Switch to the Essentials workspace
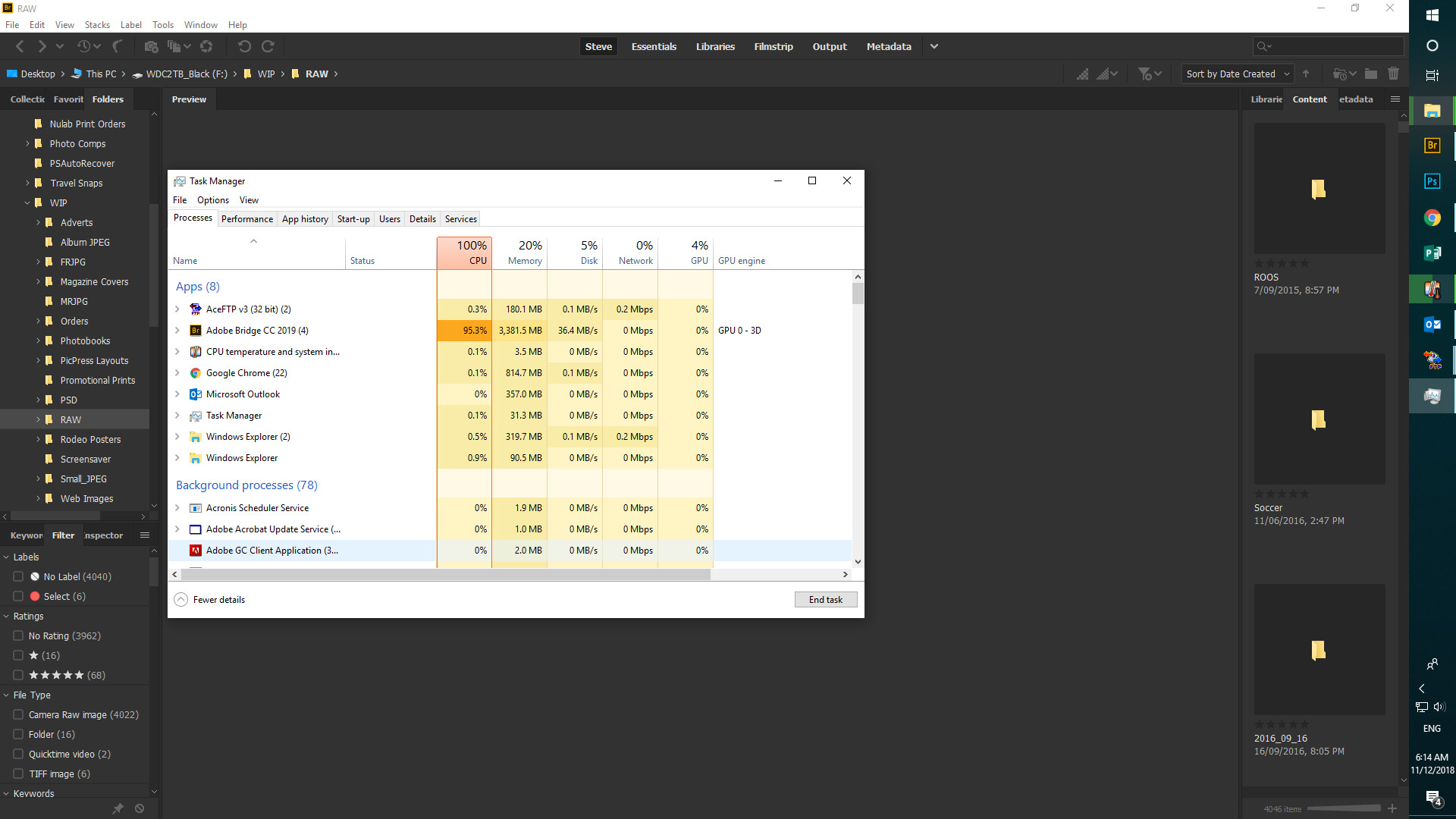The height and width of the screenshot is (819, 1456). coord(654,46)
